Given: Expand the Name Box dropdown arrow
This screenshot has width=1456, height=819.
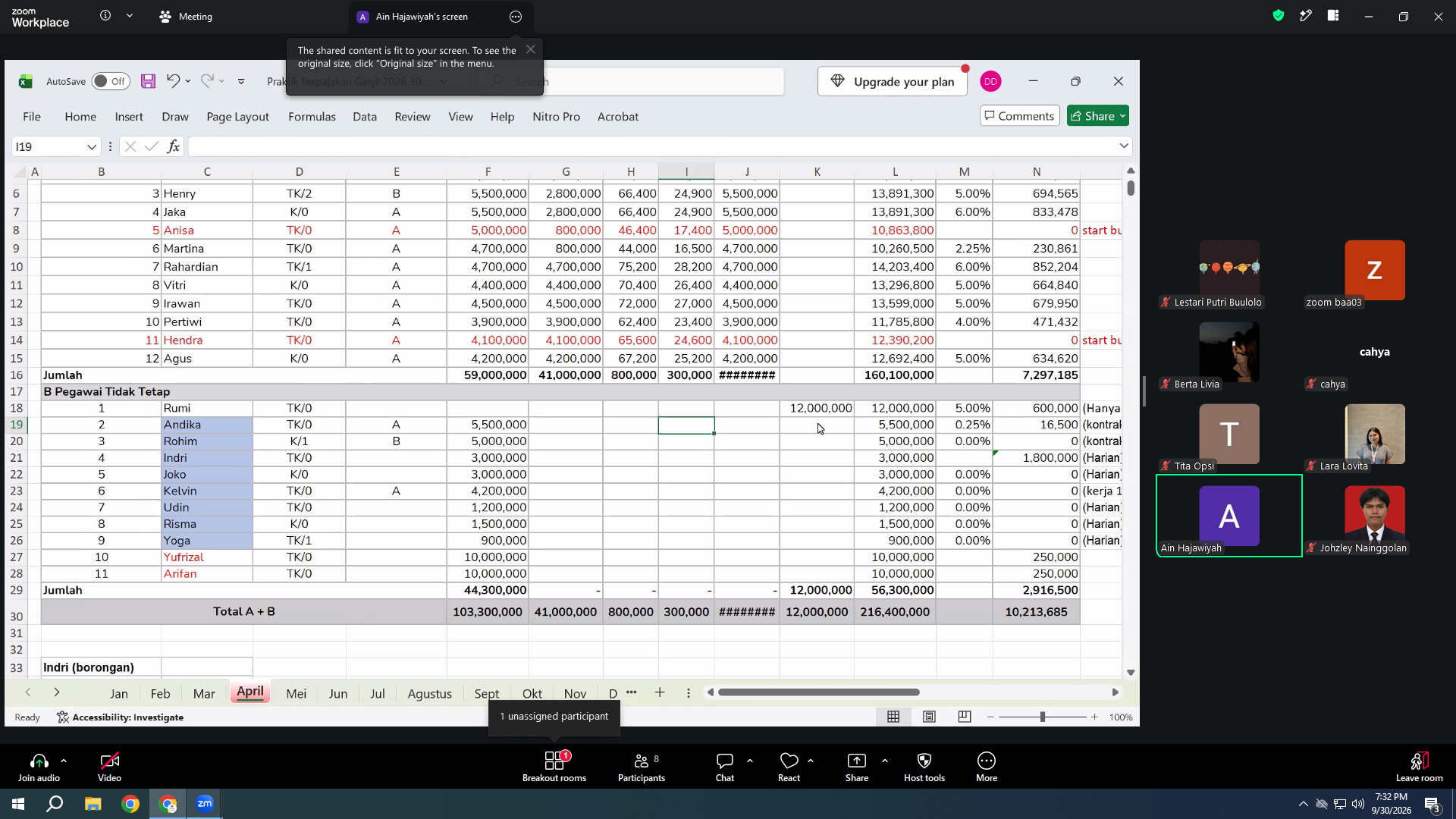Looking at the screenshot, I should (92, 146).
